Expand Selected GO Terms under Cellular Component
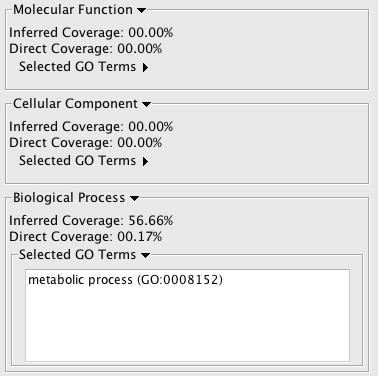 [x=145, y=162]
